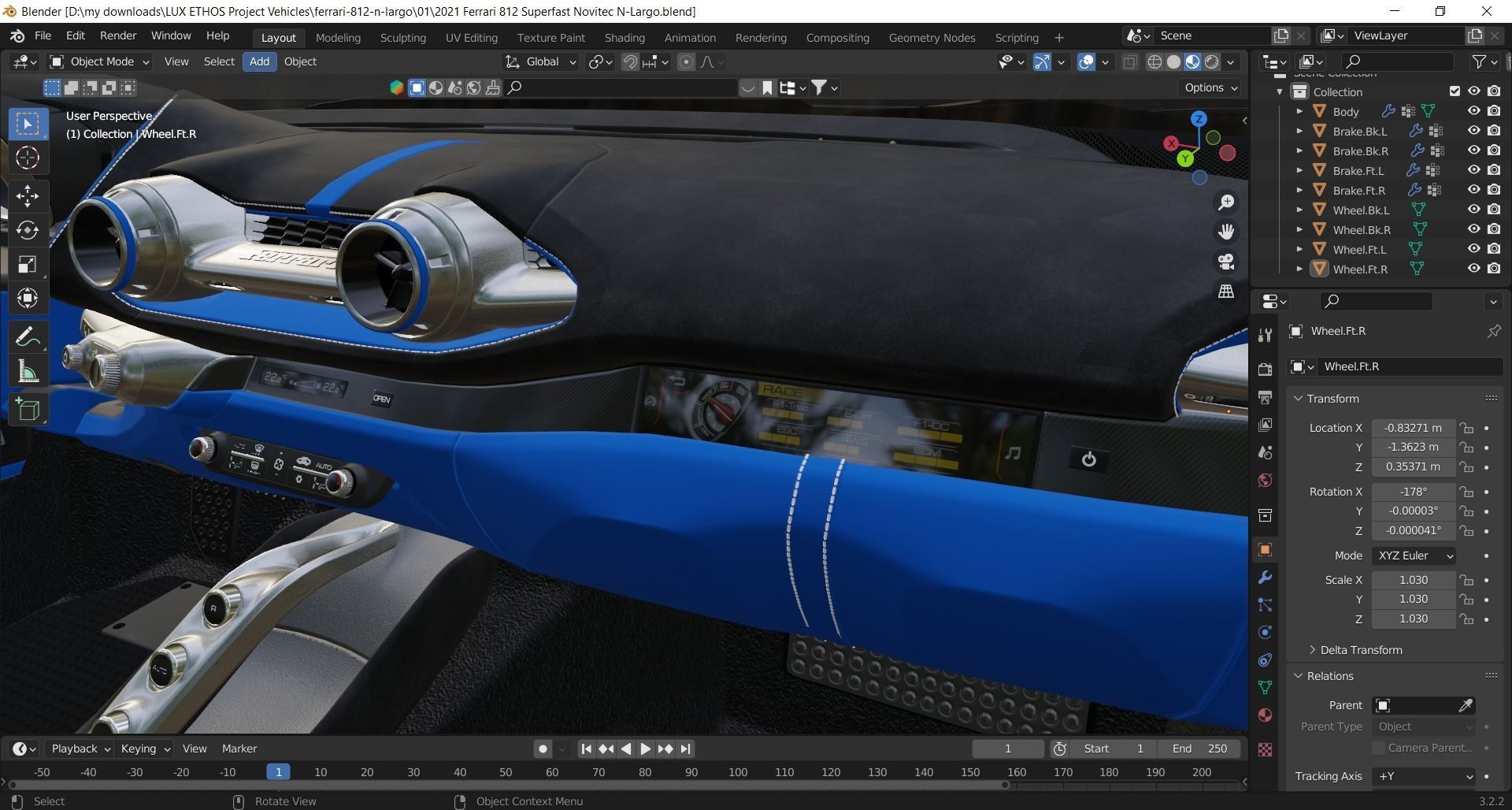Activate the Rotate tool

click(x=28, y=229)
